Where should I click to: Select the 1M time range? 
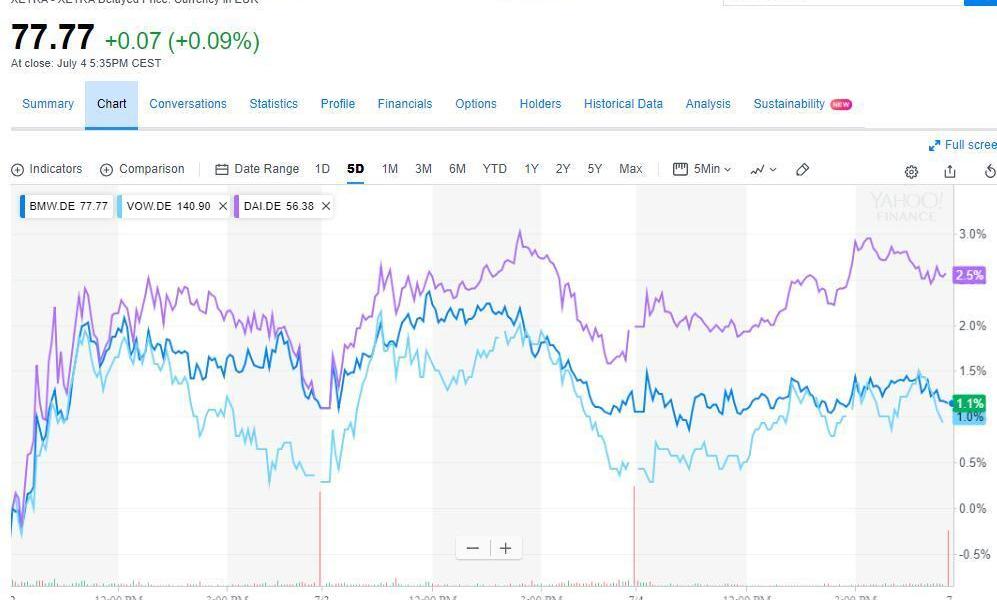pyautogui.click(x=390, y=169)
